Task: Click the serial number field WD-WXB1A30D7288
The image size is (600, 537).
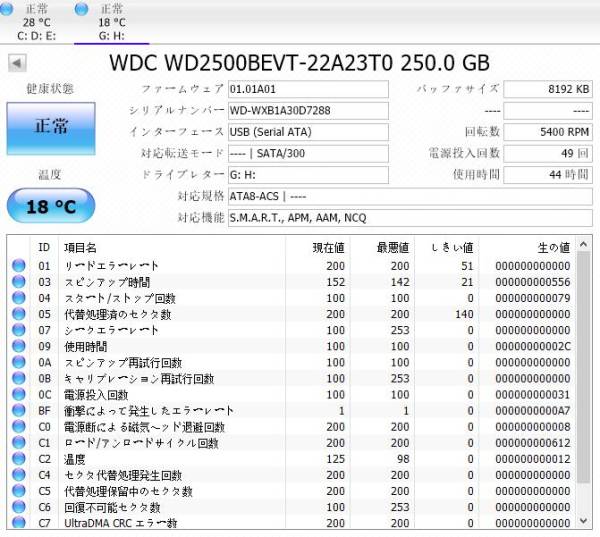Action: click(x=308, y=111)
